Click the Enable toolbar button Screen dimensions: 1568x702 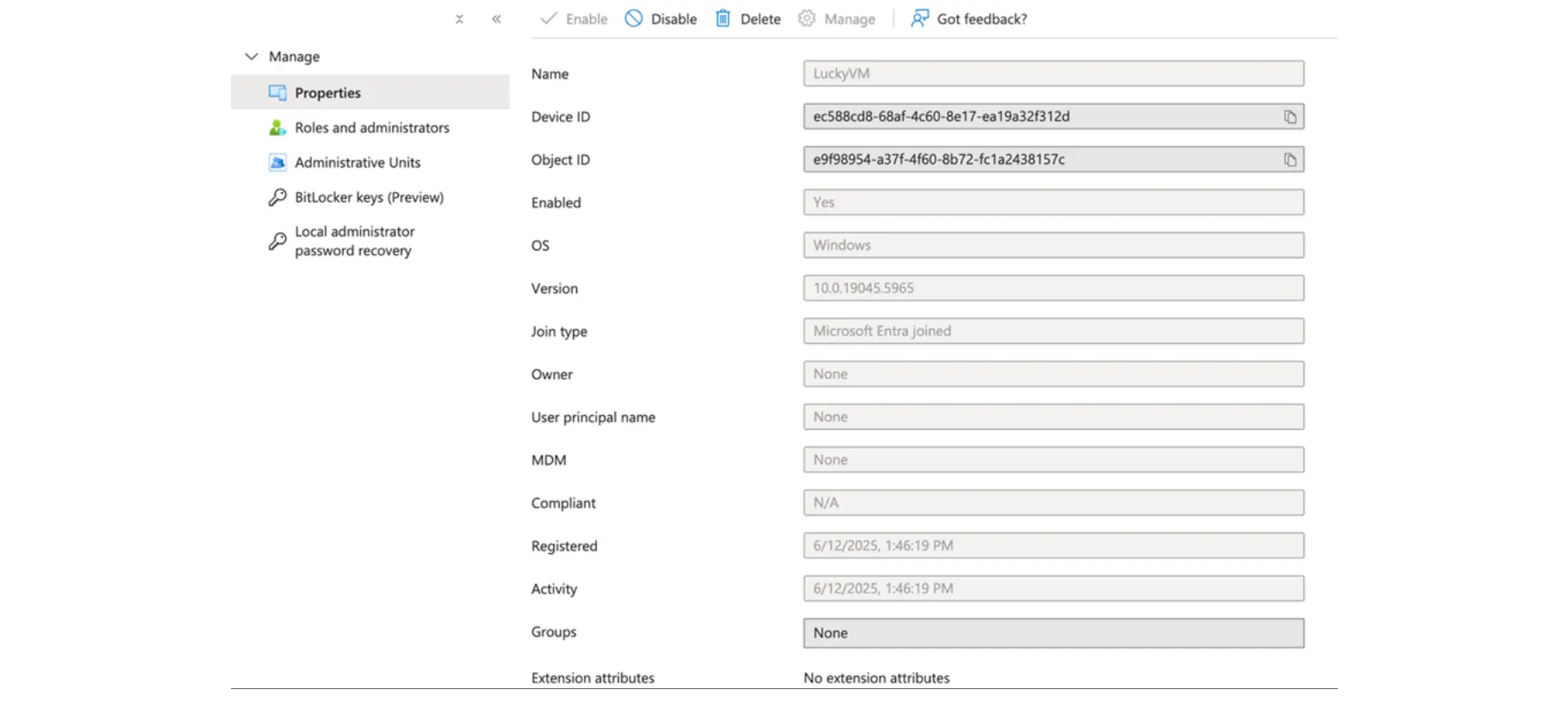click(574, 19)
